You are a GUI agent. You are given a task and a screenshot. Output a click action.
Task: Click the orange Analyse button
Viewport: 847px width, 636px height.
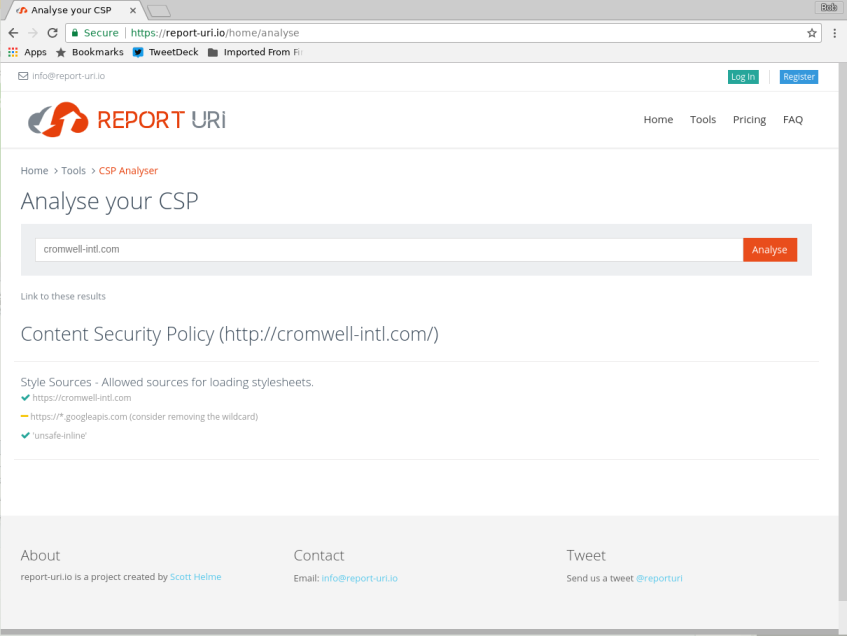click(x=770, y=250)
